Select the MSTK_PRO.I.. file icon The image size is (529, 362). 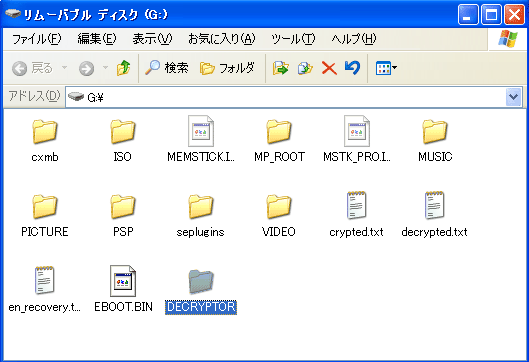[x=357, y=131]
